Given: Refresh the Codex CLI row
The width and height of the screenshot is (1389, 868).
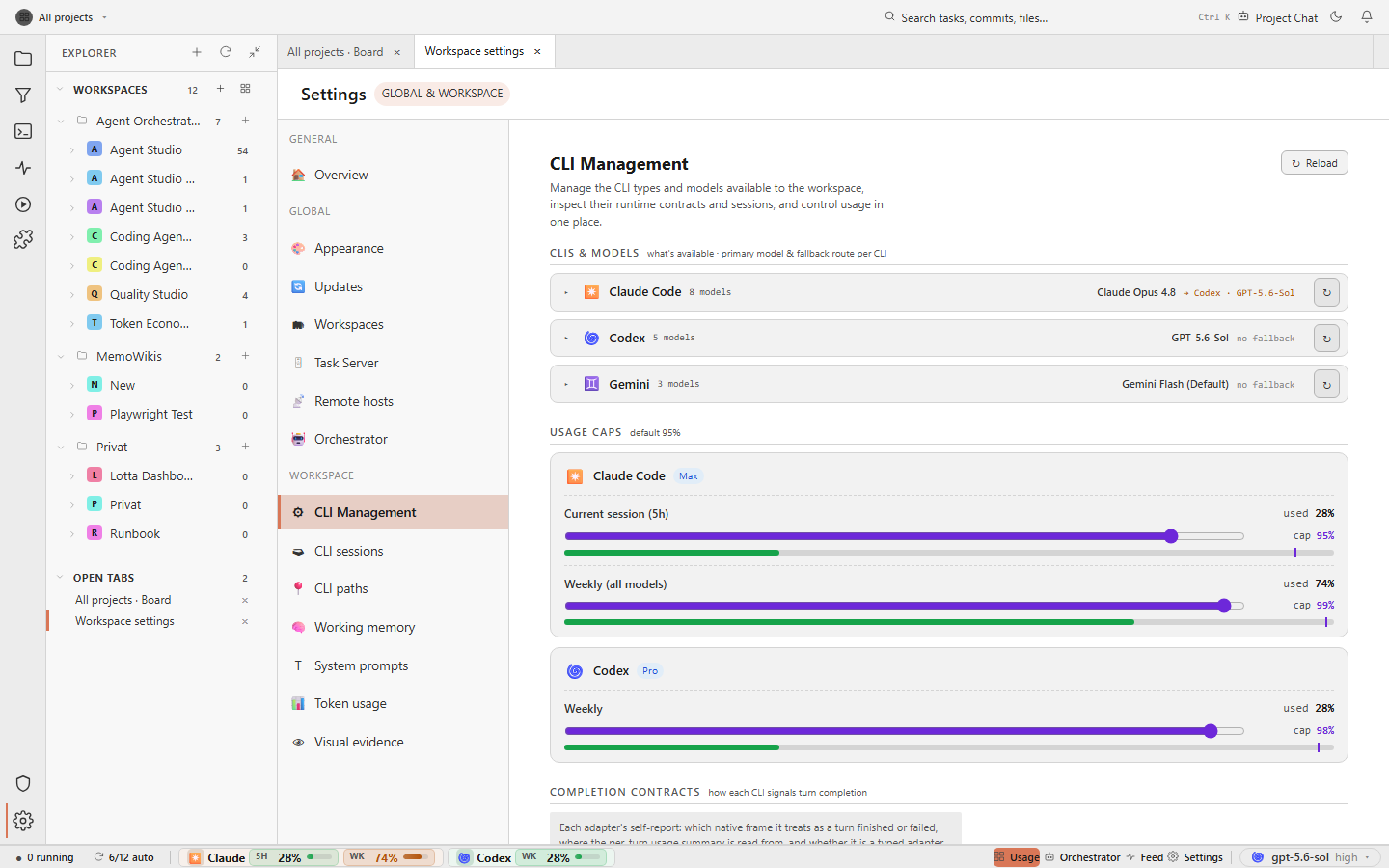Looking at the screenshot, I should coord(1326,339).
